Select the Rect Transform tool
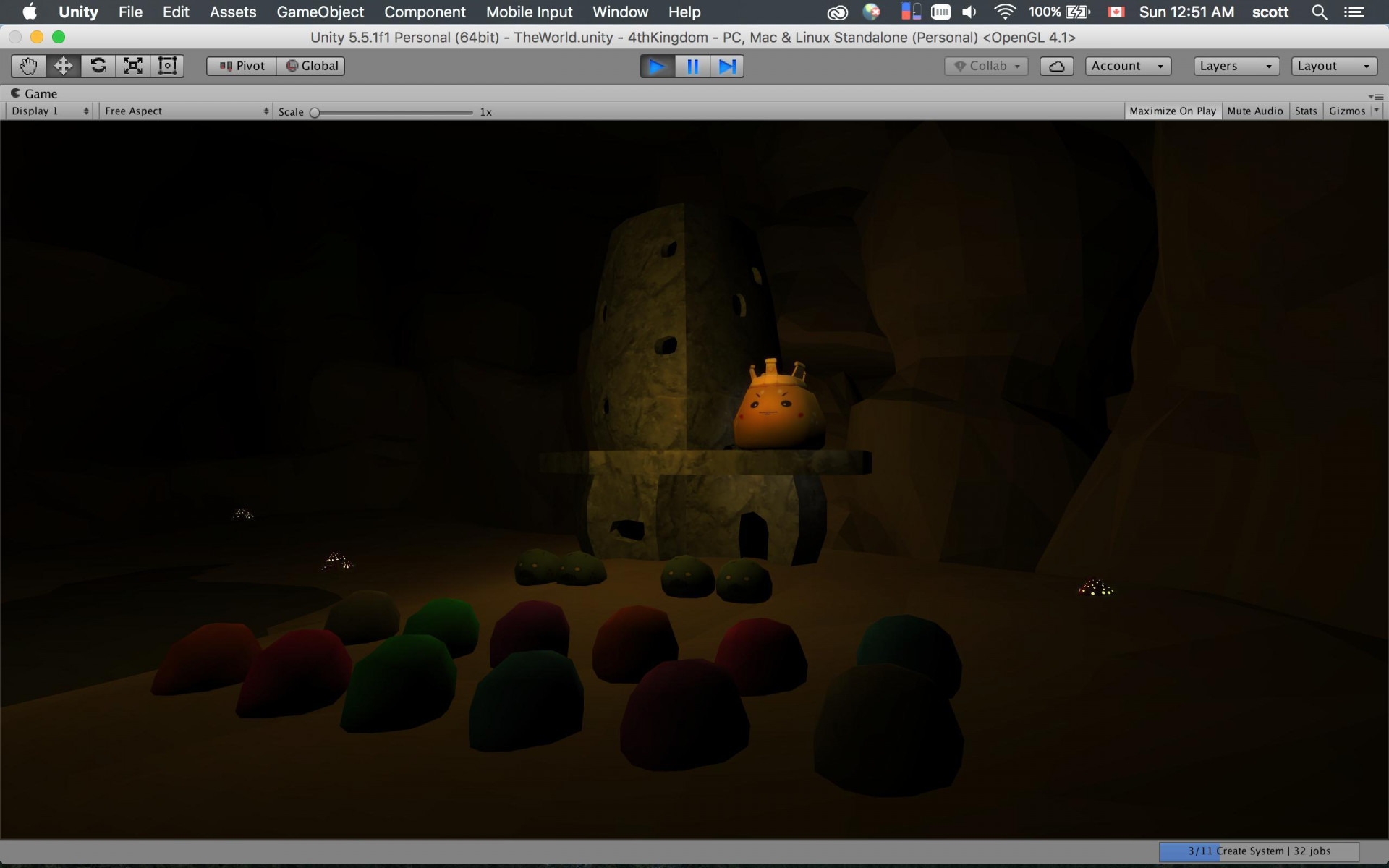Screen dimensions: 1389x868 click(x=167, y=66)
